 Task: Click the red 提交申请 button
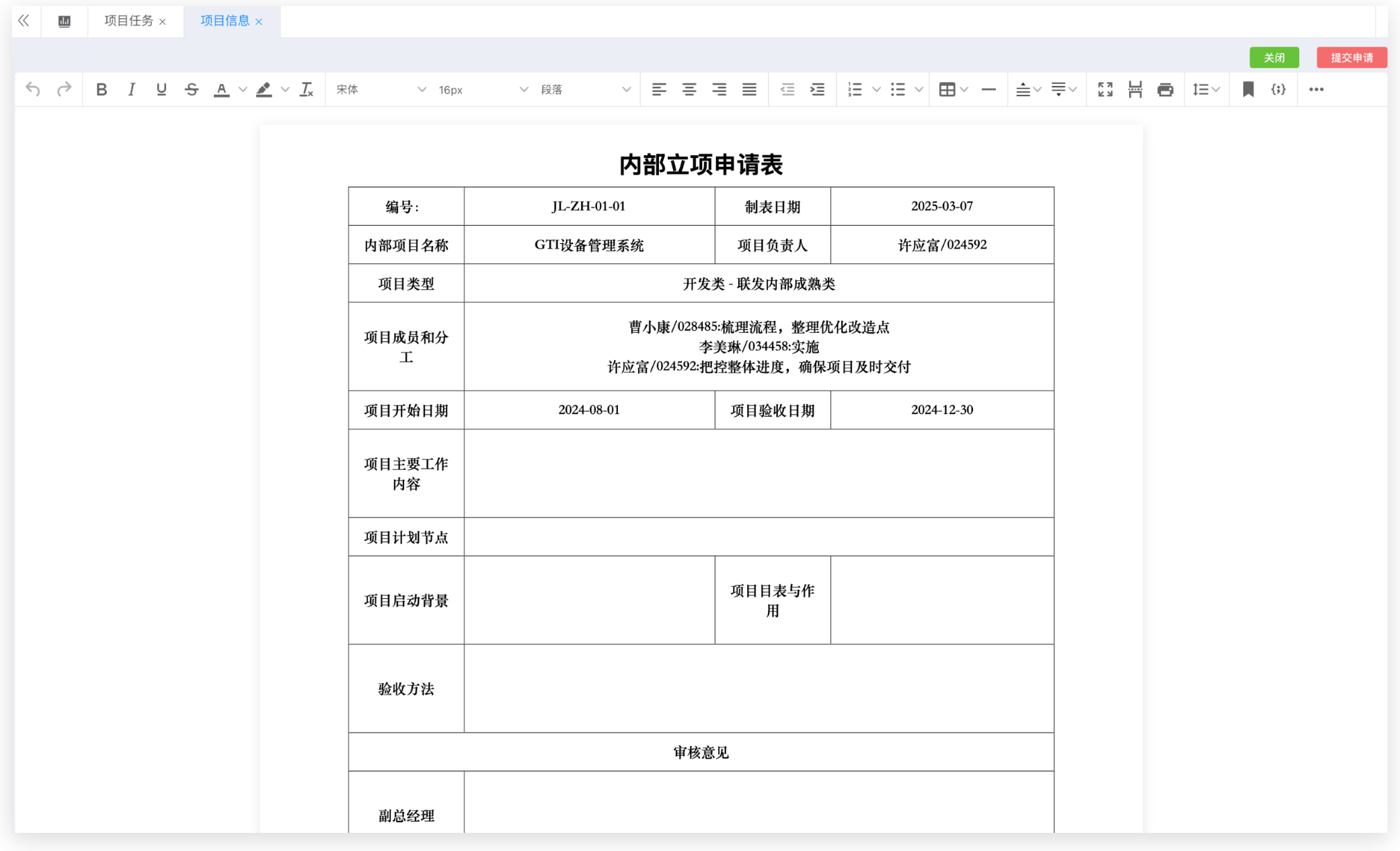pos(1352,58)
